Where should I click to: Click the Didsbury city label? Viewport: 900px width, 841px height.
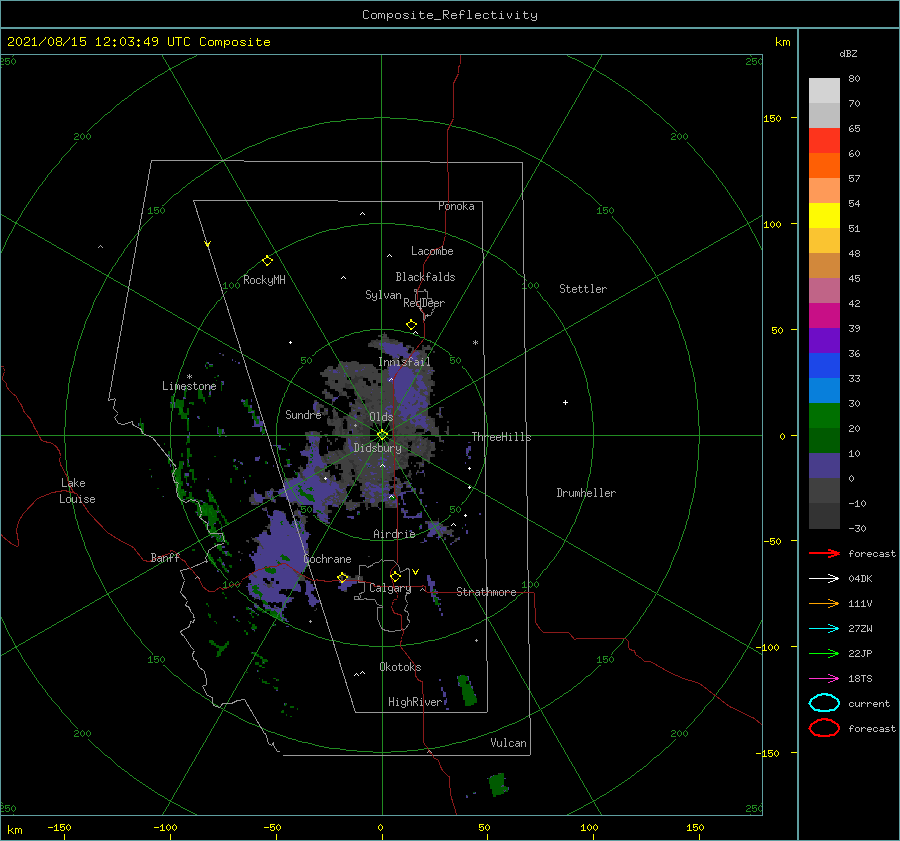(377, 448)
